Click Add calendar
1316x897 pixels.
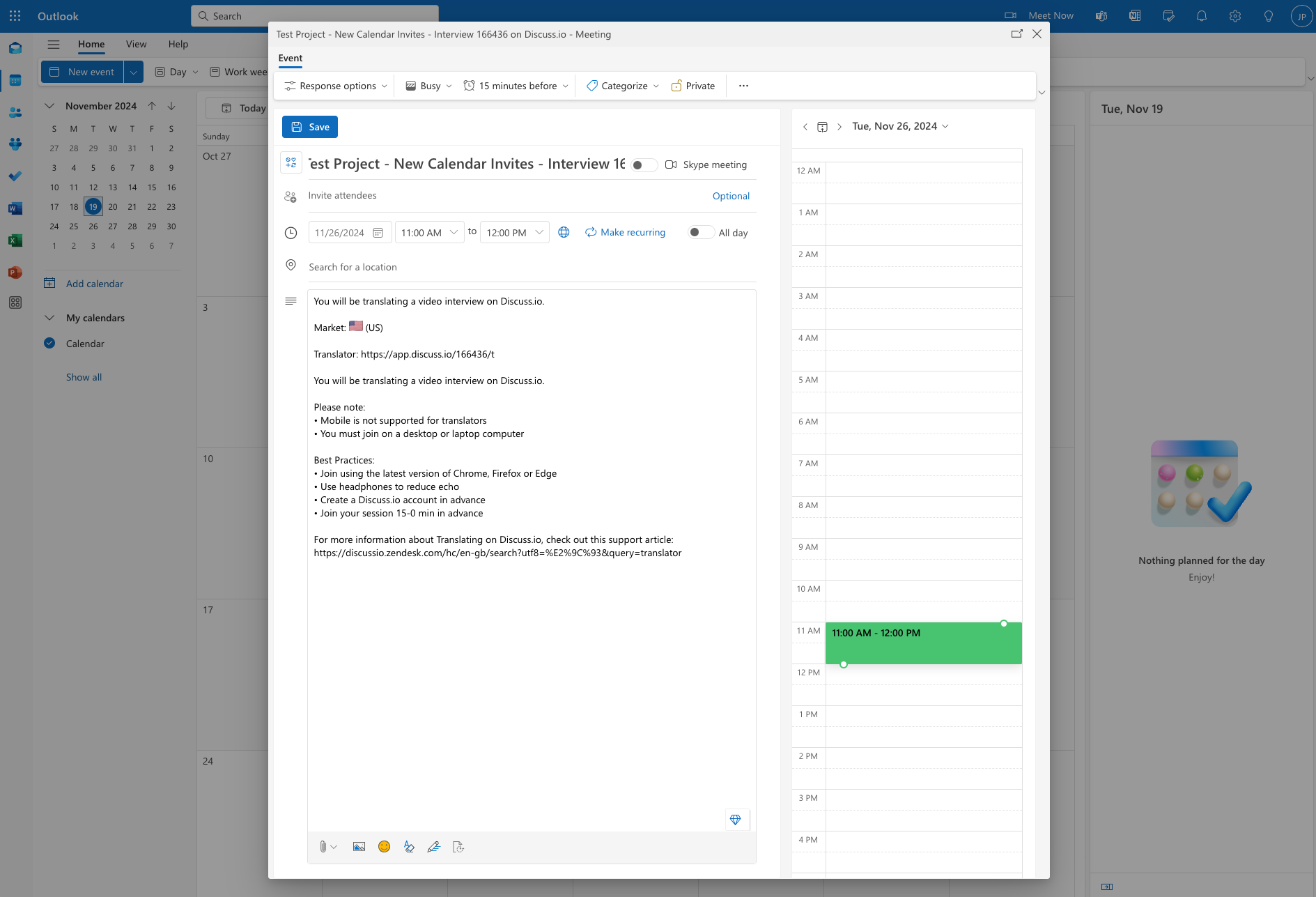point(94,284)
